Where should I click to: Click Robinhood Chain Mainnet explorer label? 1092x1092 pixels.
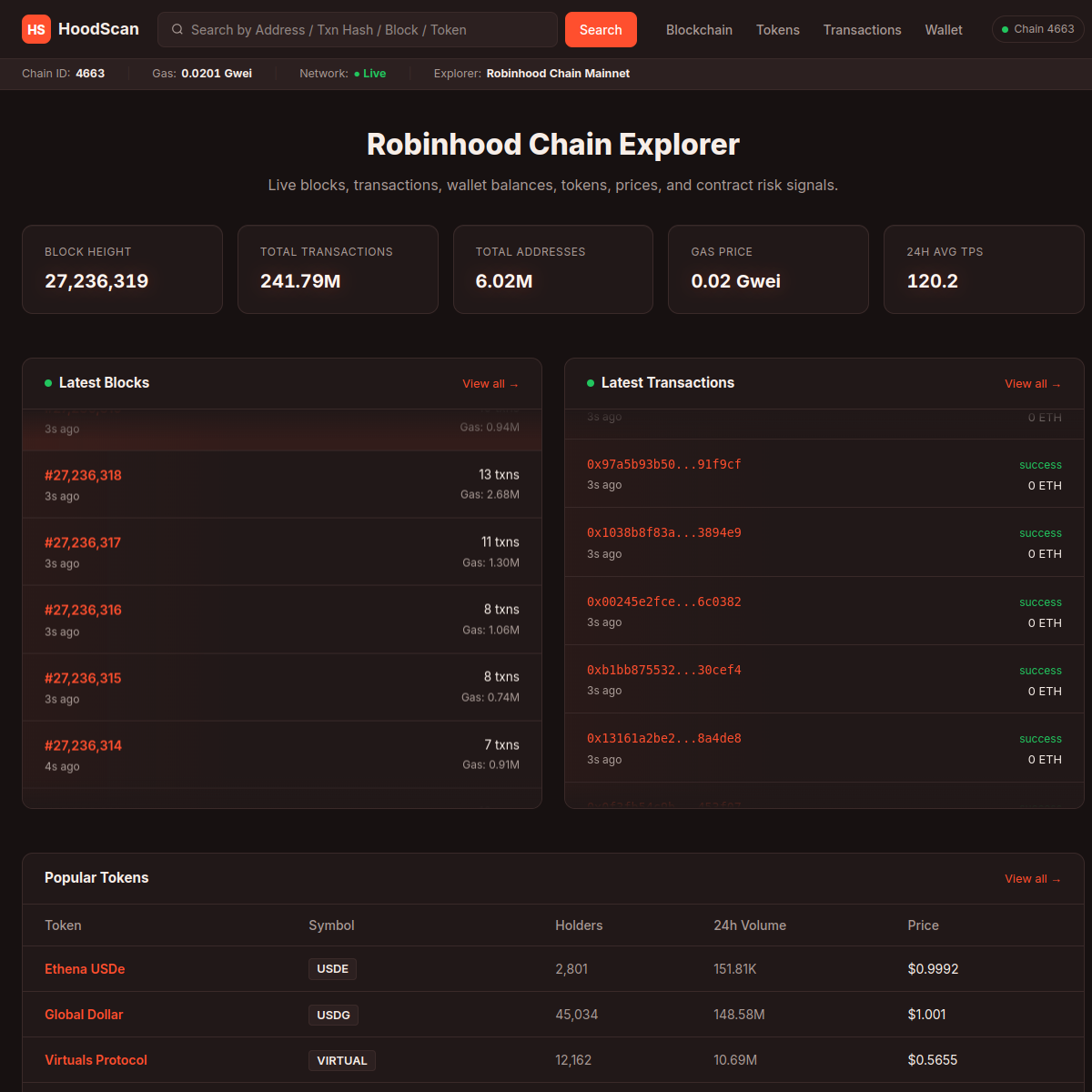click(x=558, y=74)
